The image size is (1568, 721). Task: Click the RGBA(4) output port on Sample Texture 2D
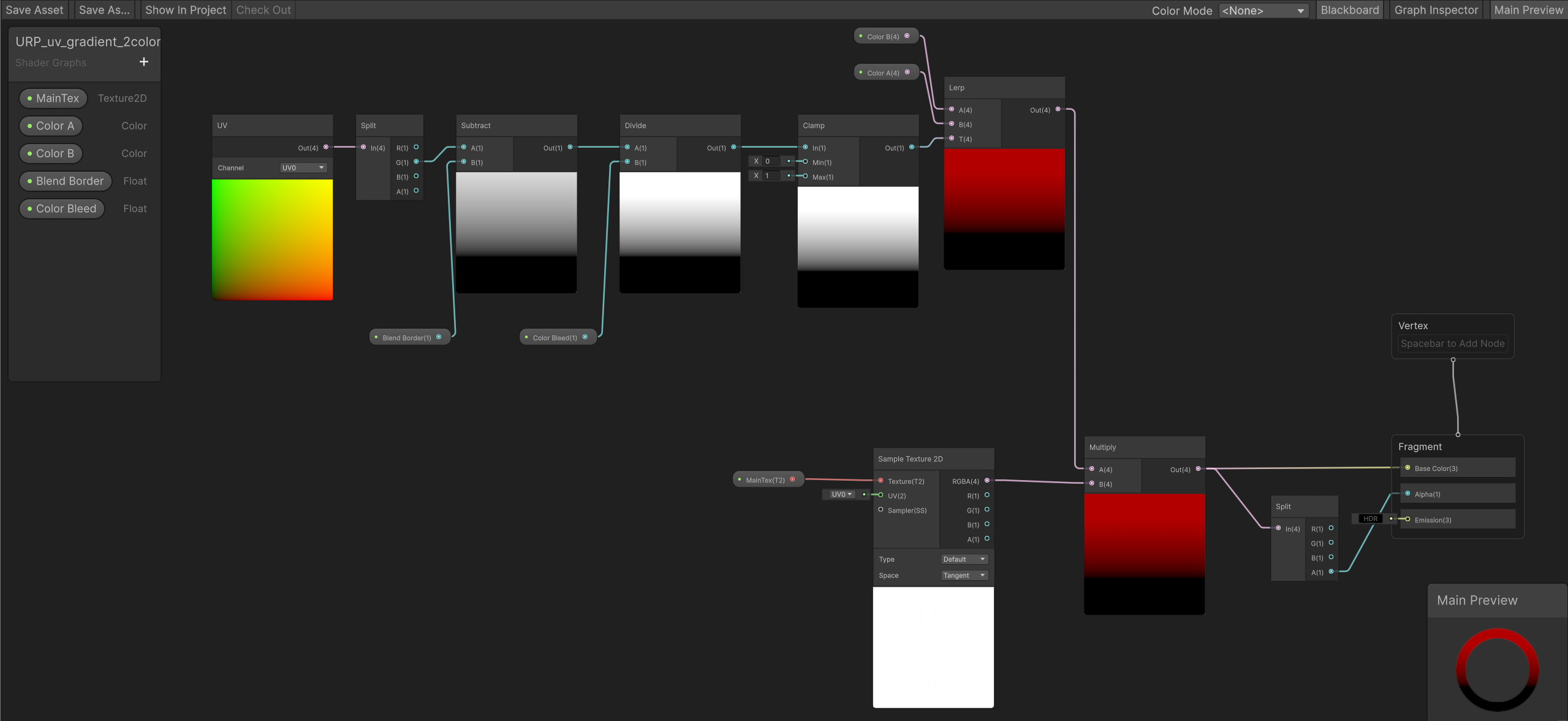987,481
